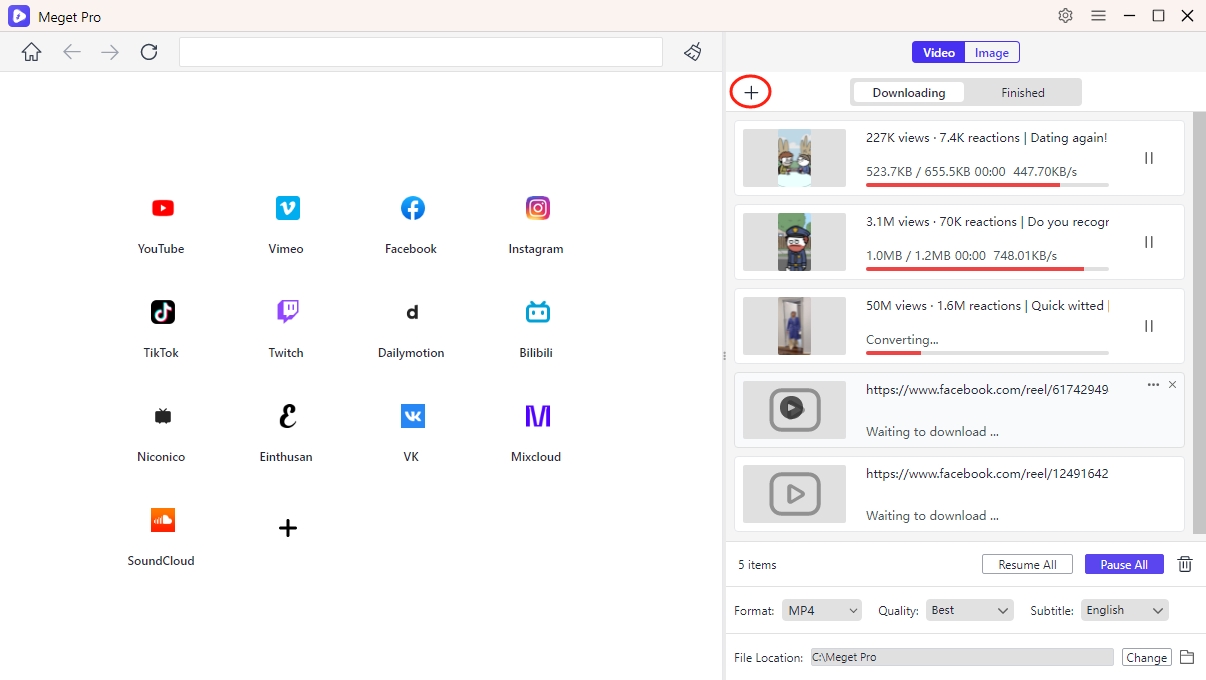This screenshot has height=680, width=1206.
Task: Pause the 'Do you recogr' download
Action: 1149,242
